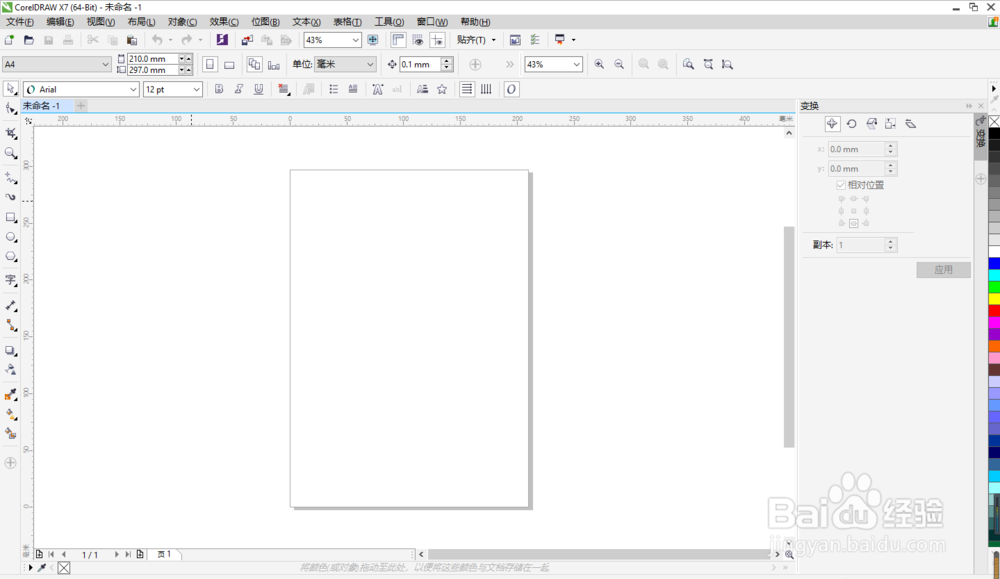Select the Zoom magnifier tool in toolbox
This screenshot has width=1000, height=579.
pyautogui.click(x=11, y=153)
